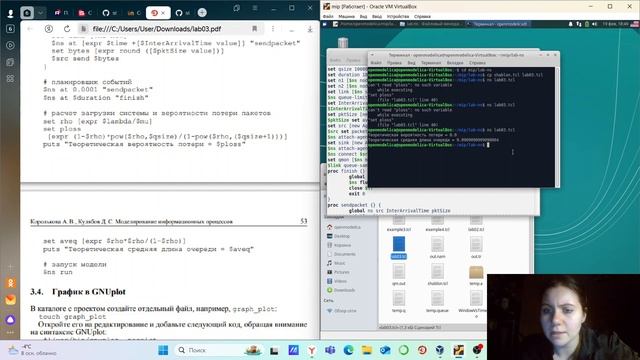The image size is (640, 360).
Task: Open Outlook from taskbar
Action: coord(385,350)
